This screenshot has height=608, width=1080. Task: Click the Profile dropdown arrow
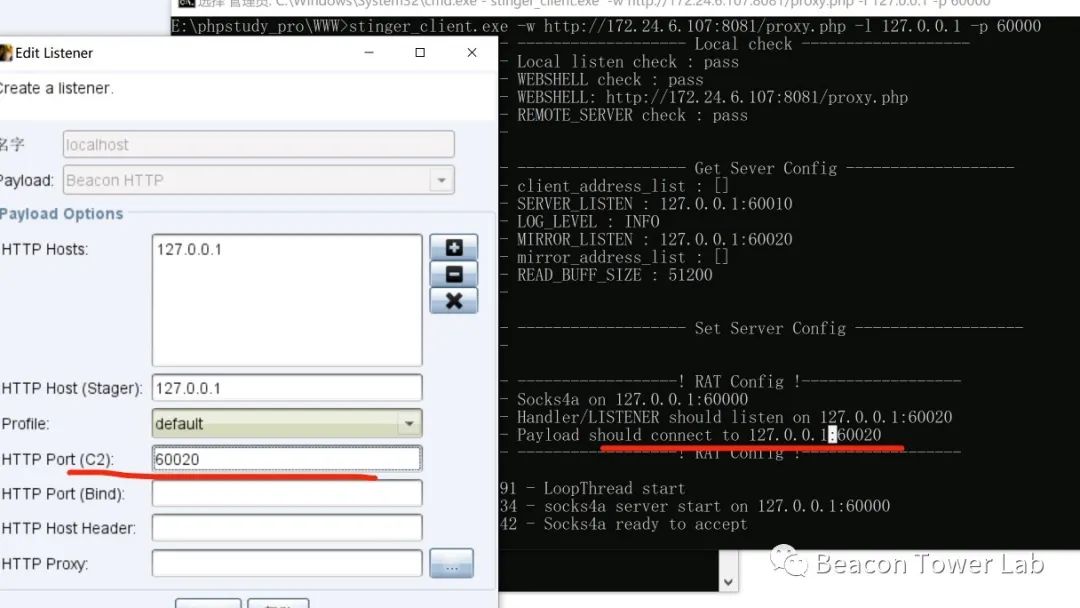[x=408, y=424]
